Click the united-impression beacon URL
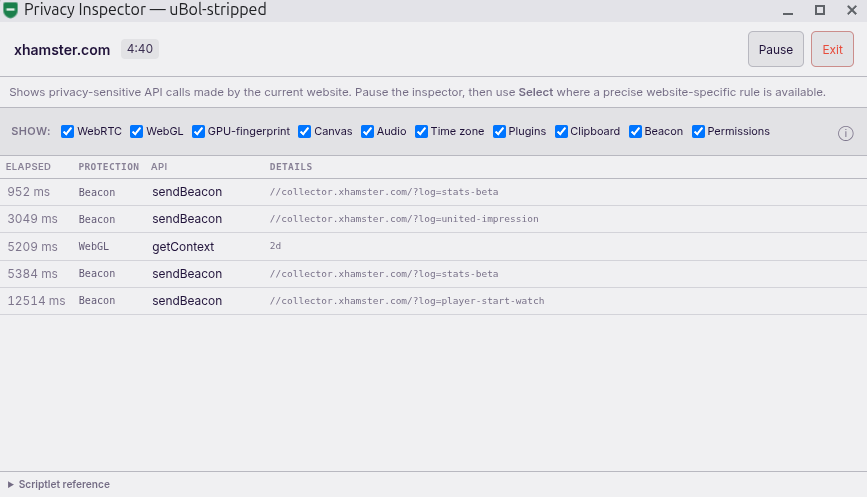Screen dimensions: 867x497 point(404,219)
